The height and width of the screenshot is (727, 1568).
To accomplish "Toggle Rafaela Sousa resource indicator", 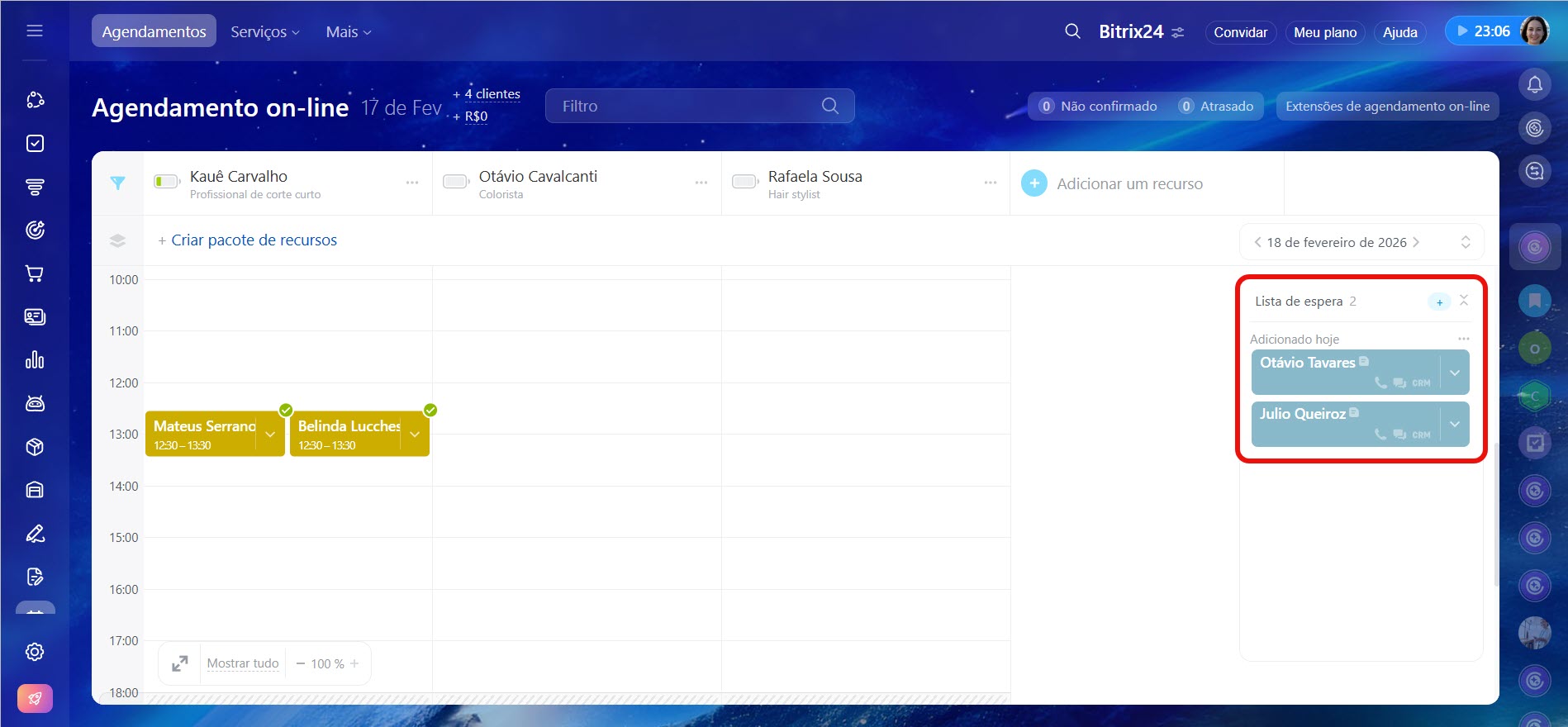I will tap(745, 182).
